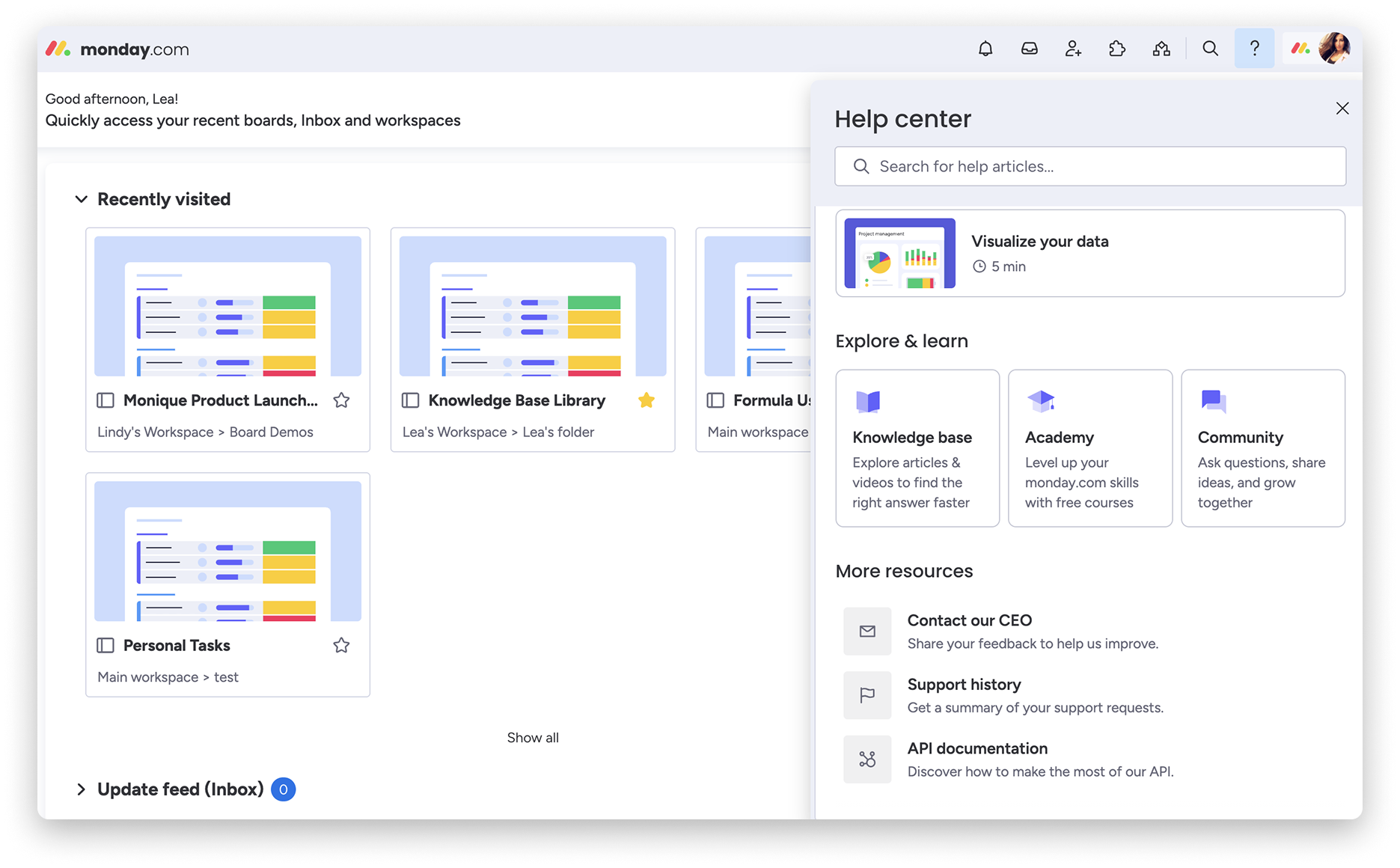Open Knowledge Base Library board thumbnail
The image size is (1400, 868).
point(533,306)
